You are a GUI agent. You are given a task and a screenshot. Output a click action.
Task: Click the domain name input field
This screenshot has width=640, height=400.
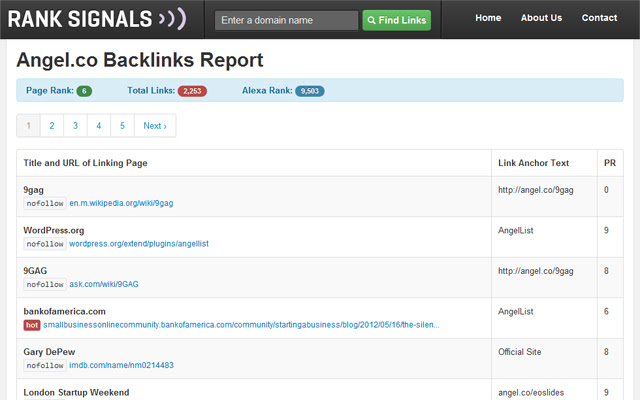(286, 20)
